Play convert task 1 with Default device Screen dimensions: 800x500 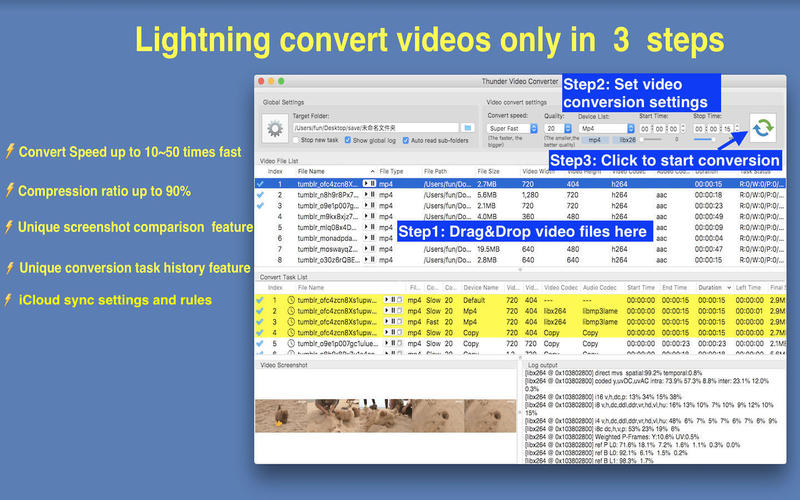click(x=386, y=300)
